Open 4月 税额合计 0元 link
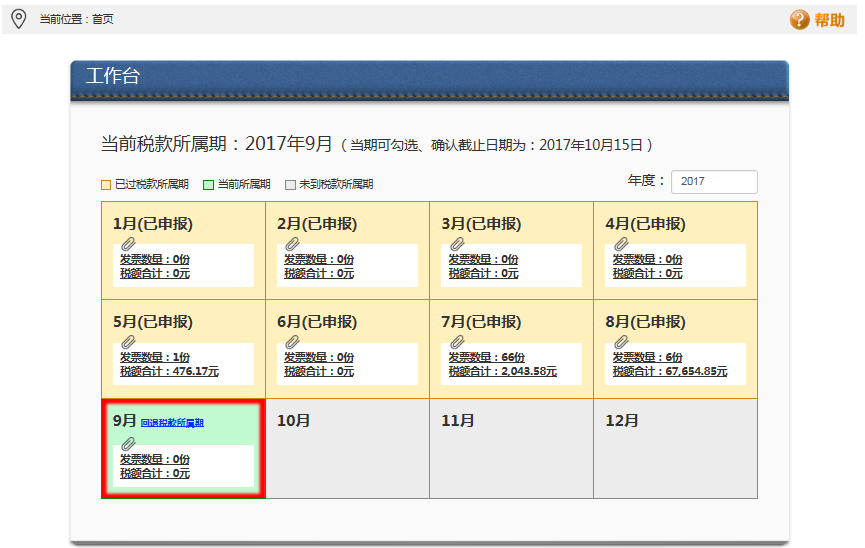Viewport: 865px width, 548px height. coord(648,273)
